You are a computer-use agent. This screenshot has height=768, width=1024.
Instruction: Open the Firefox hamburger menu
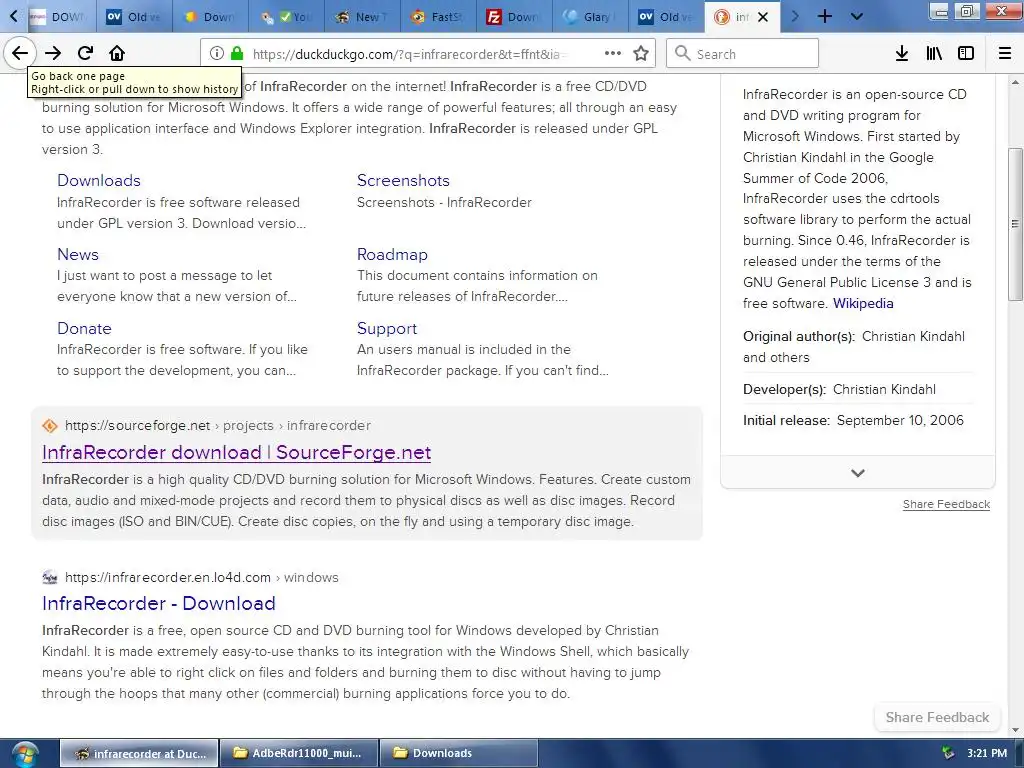pos(1004,54)
